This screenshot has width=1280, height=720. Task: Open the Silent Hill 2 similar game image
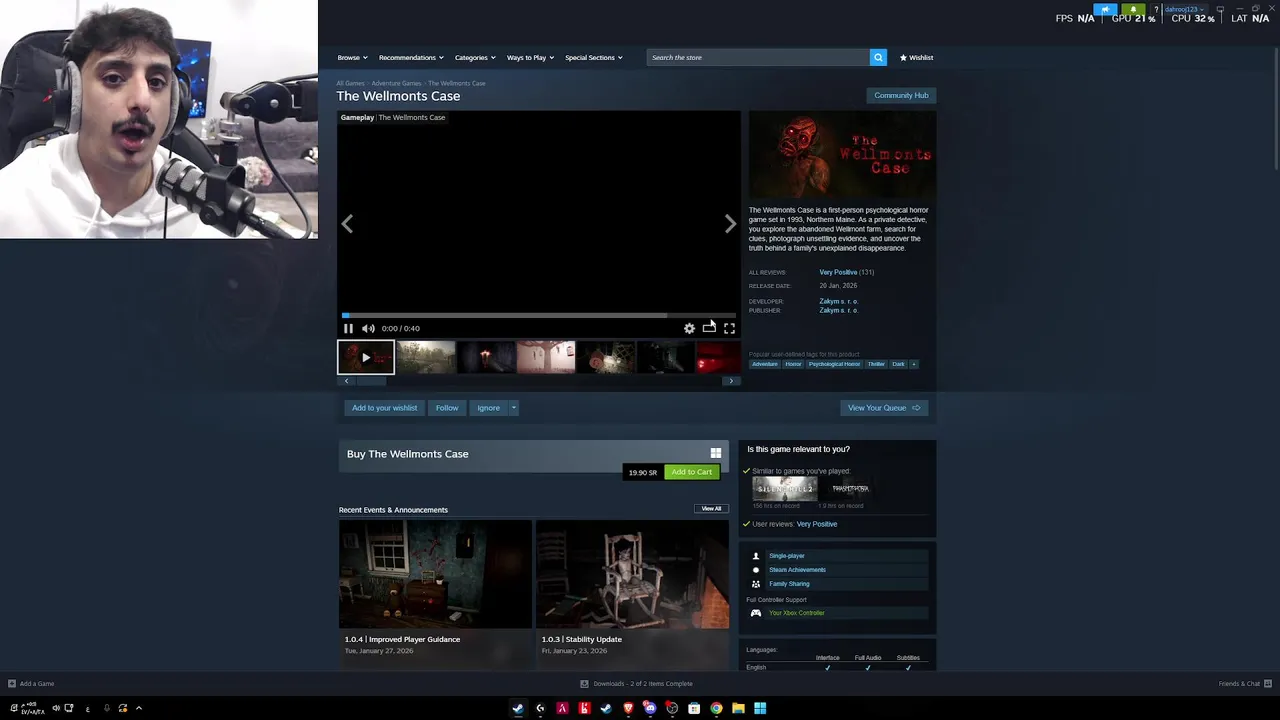(784, 488)
